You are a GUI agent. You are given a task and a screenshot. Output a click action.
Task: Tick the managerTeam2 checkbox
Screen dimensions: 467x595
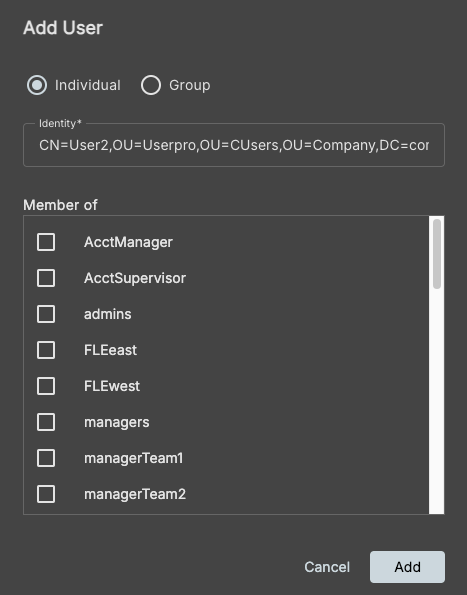[46, 494]
